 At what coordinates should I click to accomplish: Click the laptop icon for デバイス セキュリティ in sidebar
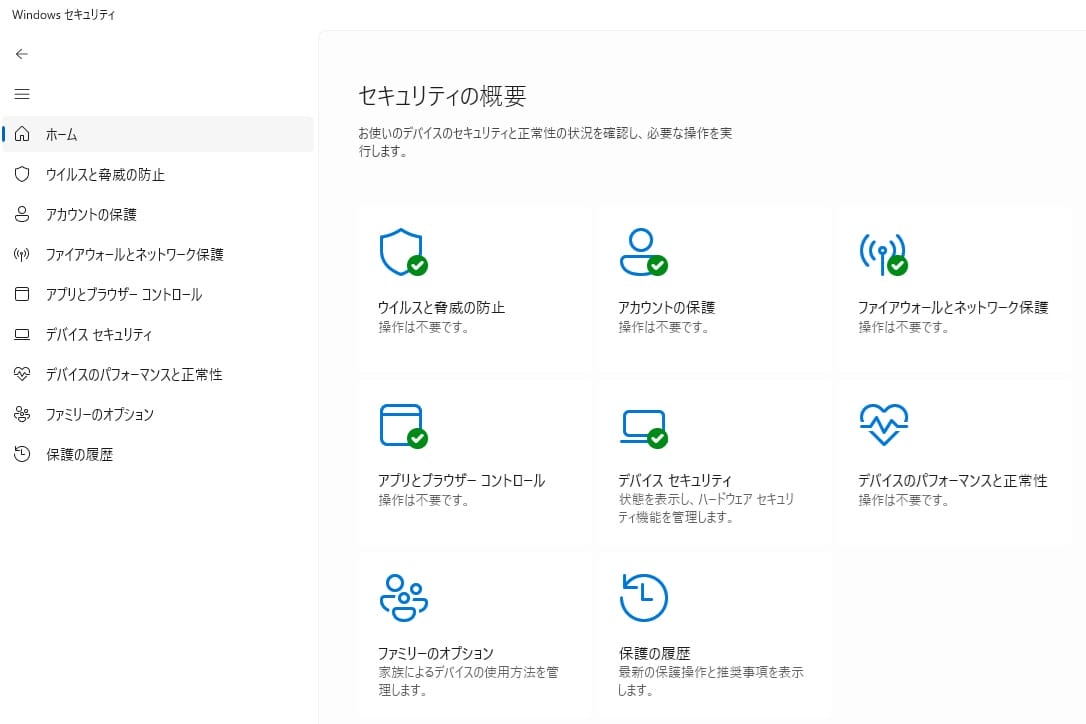(22, 335)
